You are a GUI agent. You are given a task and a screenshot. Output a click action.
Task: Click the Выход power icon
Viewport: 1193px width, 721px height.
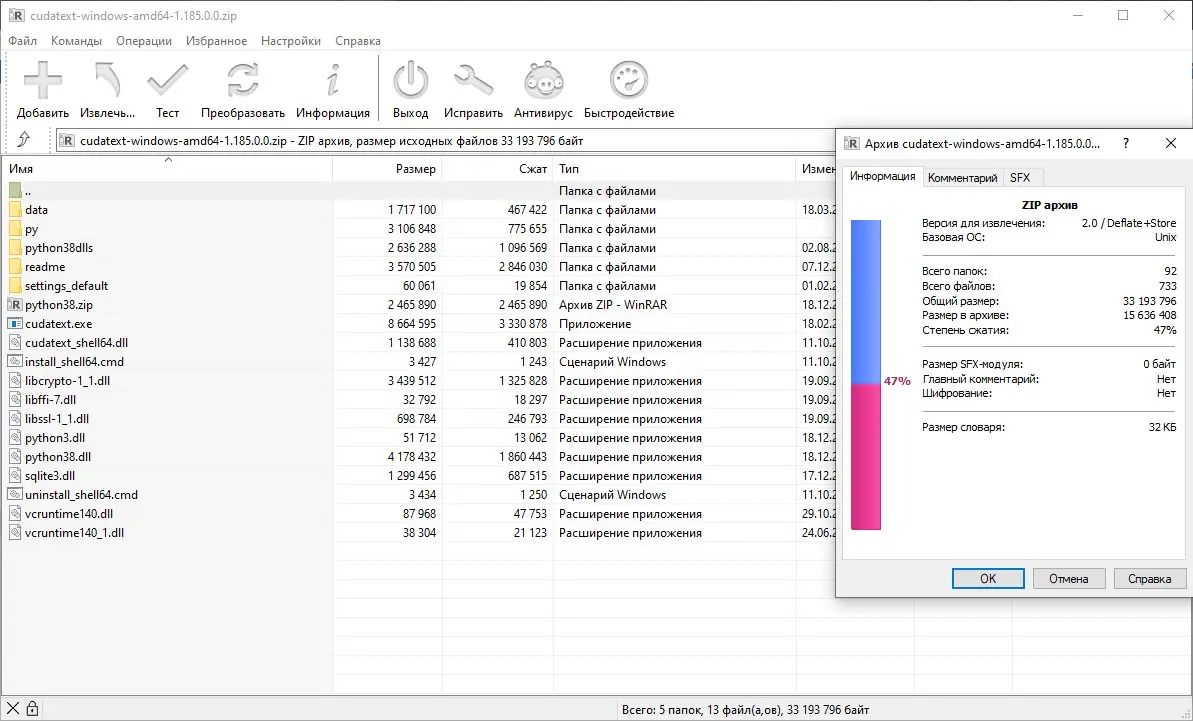point(410,81)
